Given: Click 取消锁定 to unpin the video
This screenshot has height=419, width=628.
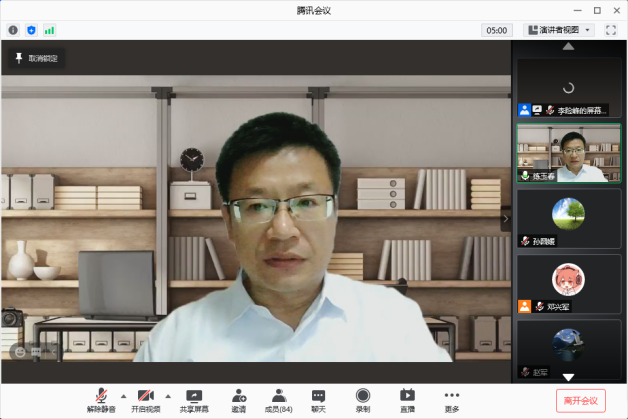Looking at the screenshot, I should [36, 58].
